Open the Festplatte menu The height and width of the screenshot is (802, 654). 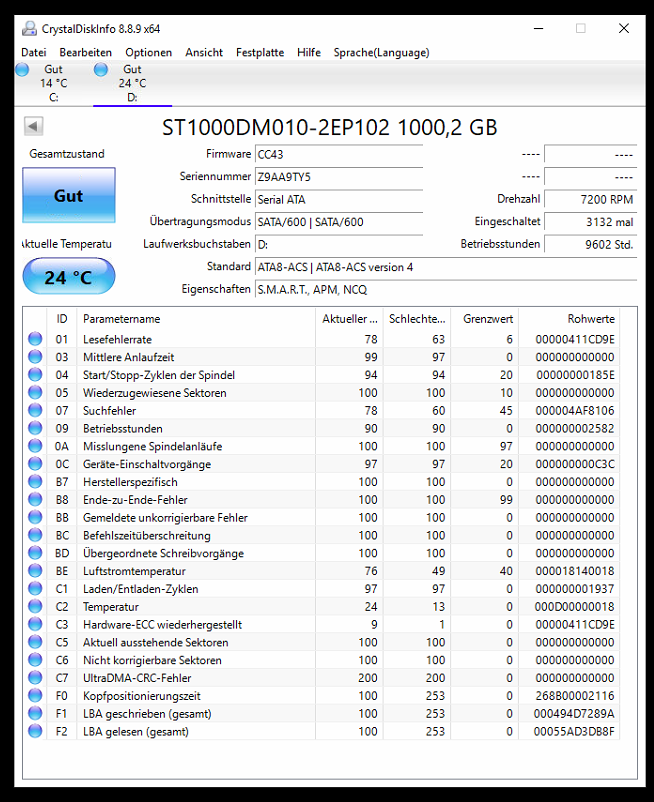pyautogui.click(x=260, y=52)
